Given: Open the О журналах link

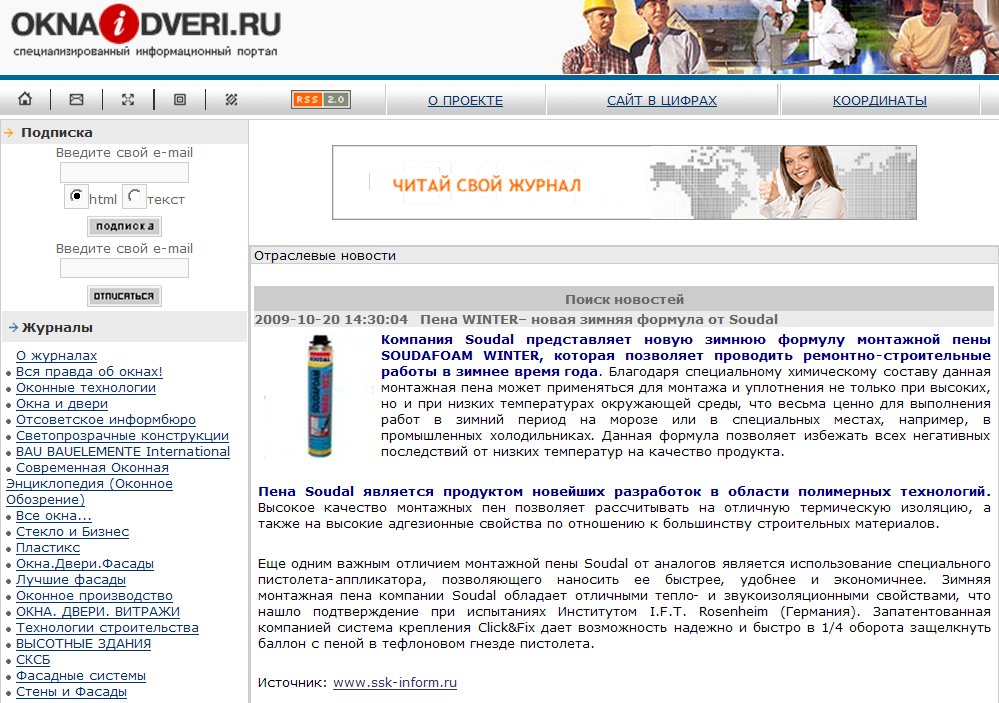Looking at the screenshot, I should tap(57, 356).
